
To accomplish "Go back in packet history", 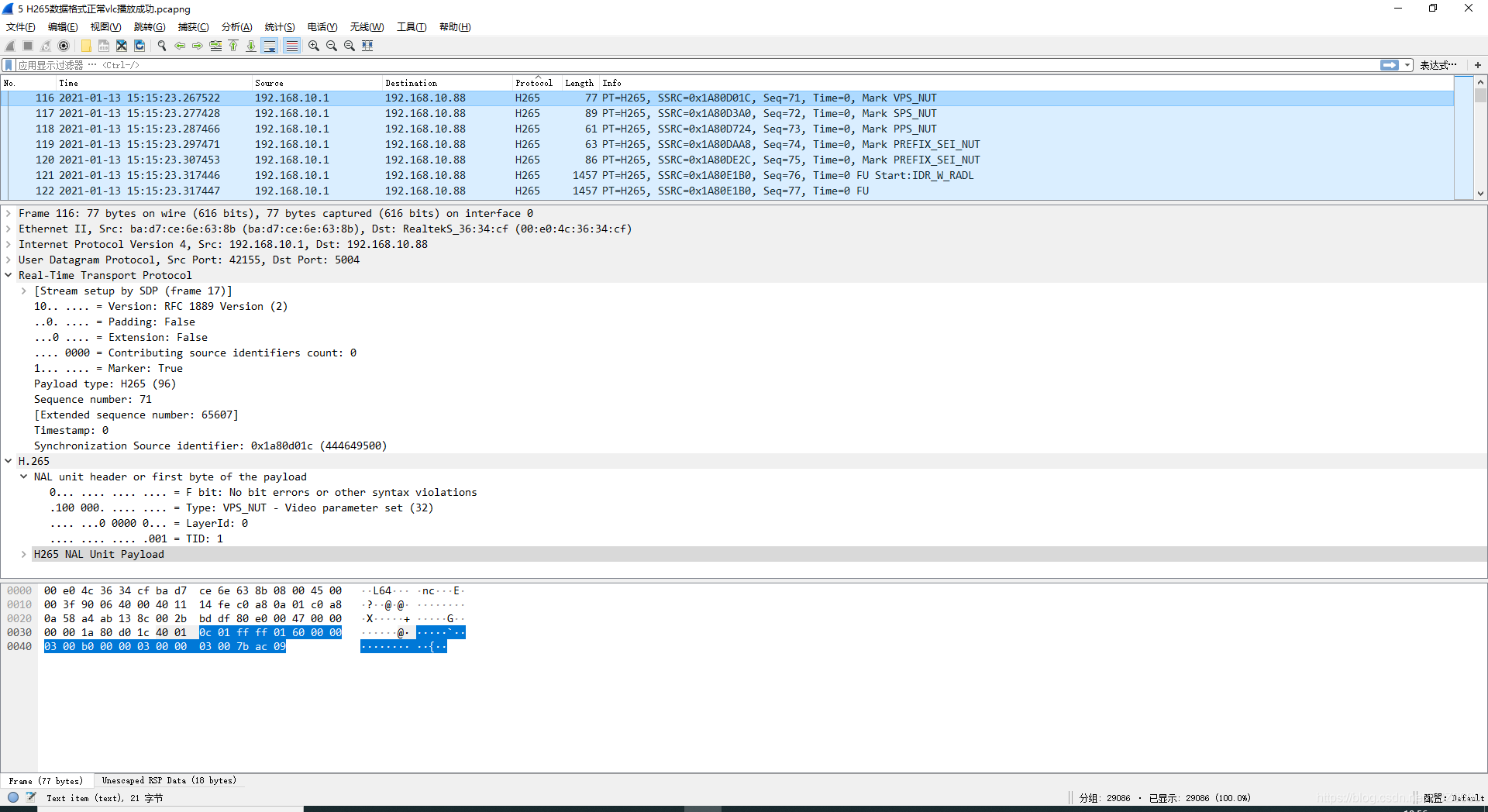I will pyautogui.click(x=180, y=46).
